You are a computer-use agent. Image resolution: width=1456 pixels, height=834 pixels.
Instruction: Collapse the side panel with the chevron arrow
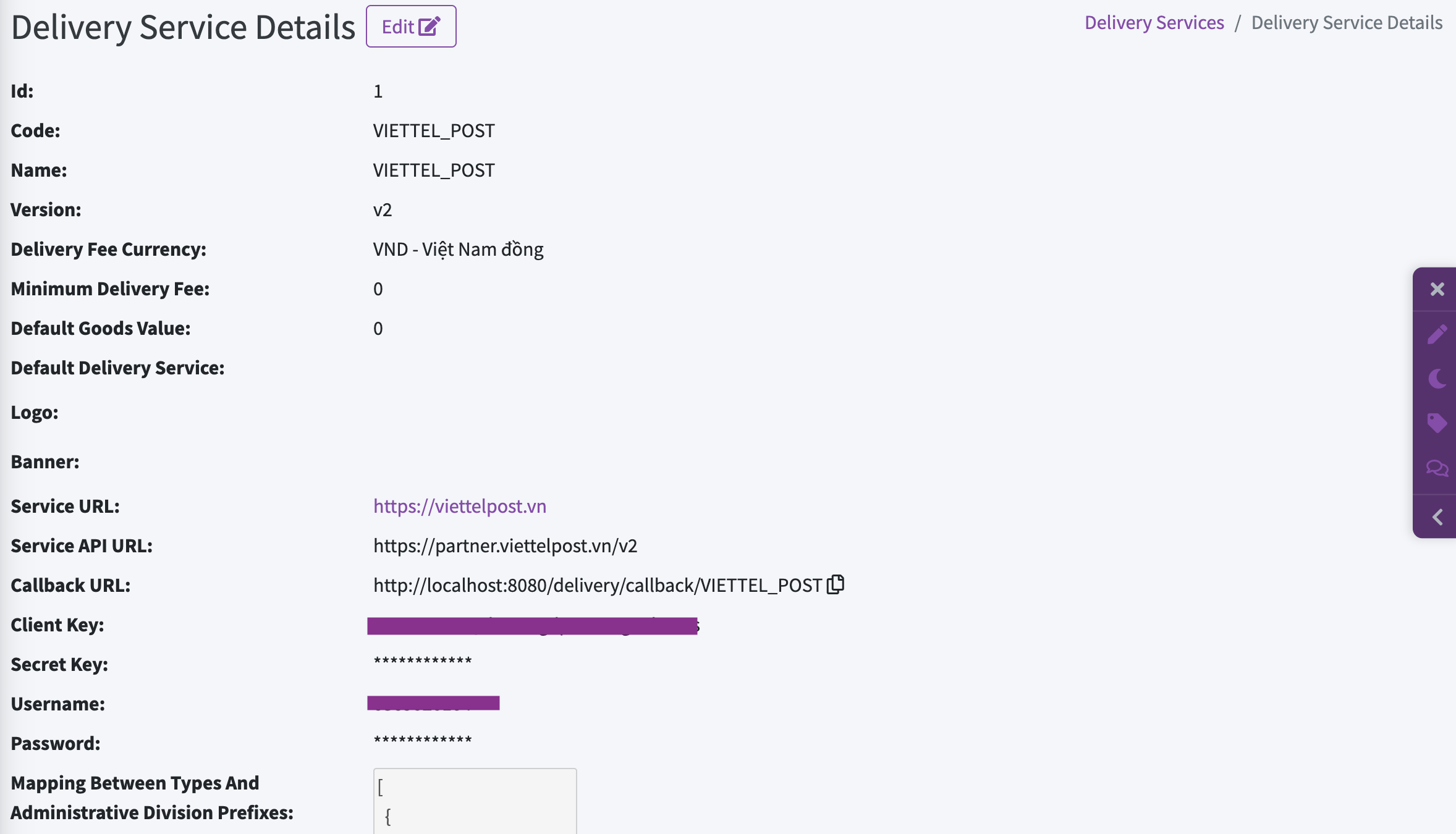pyautogui.click(x=1437, y=517)
